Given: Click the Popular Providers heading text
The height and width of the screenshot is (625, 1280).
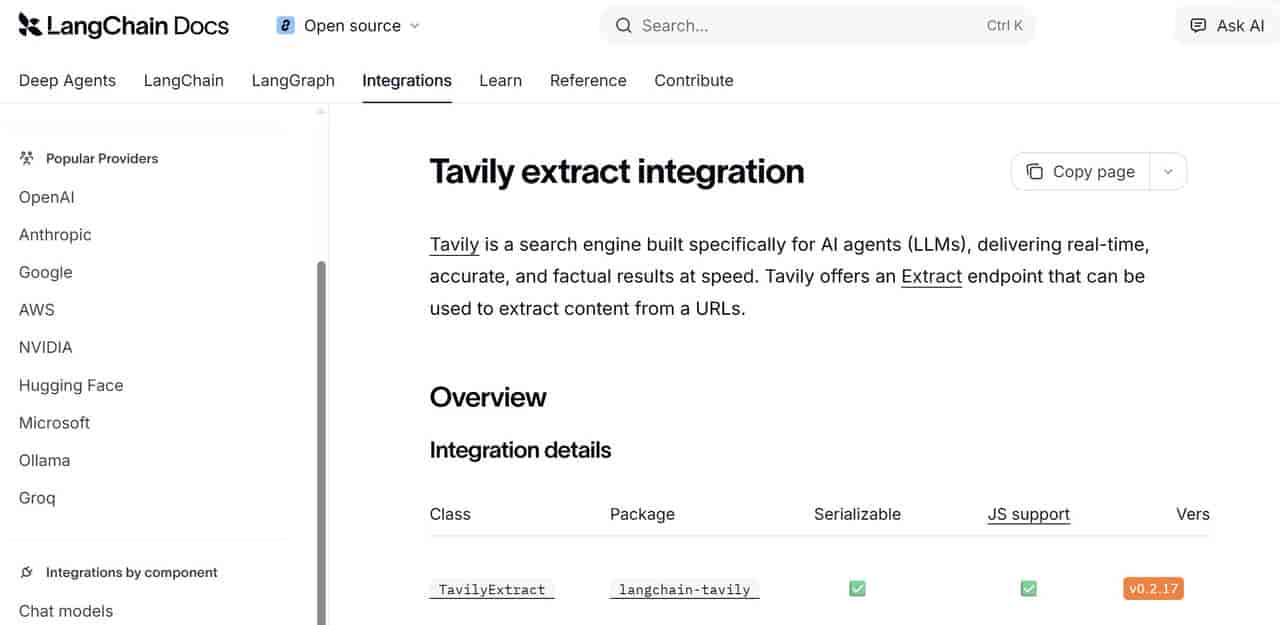Looking at the screenshot, I should coord(102,158).
